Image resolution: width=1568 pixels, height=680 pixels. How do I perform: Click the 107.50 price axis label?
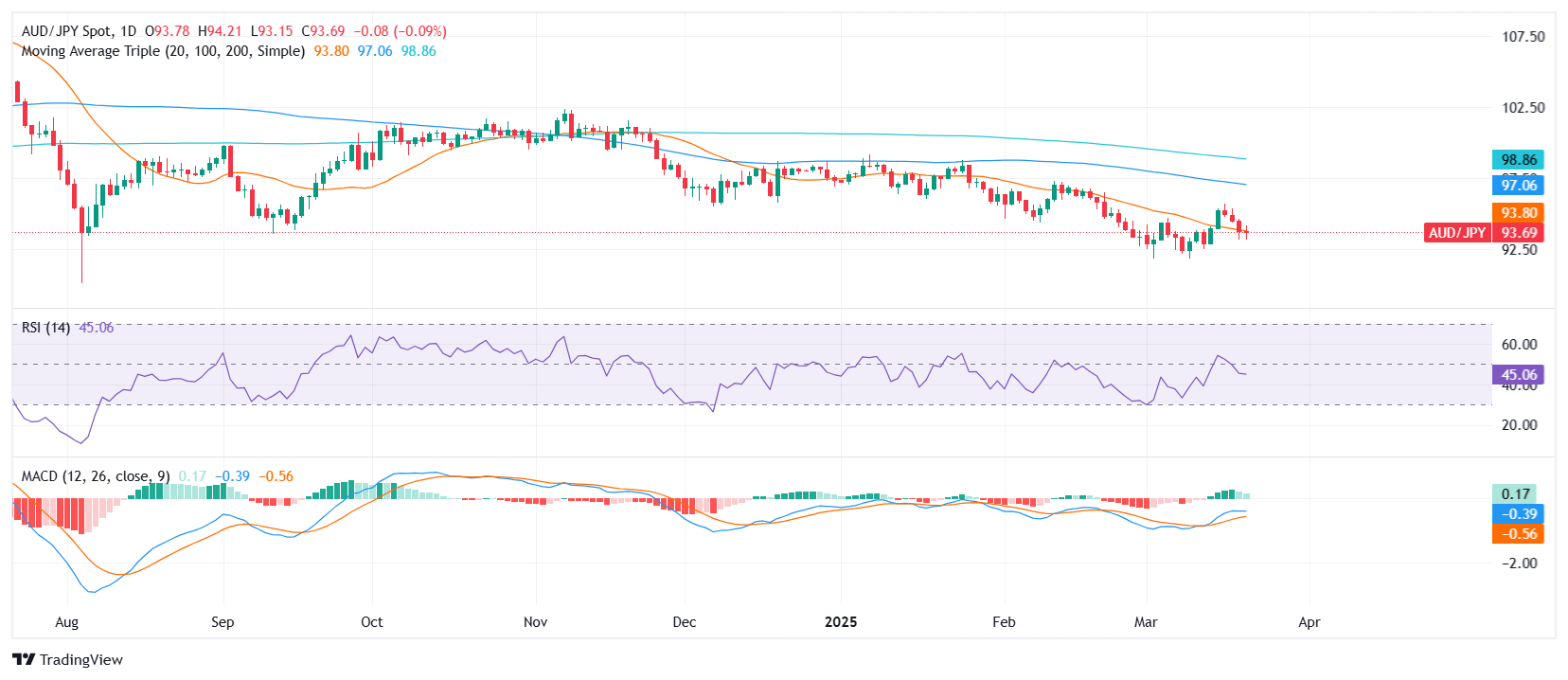(x=1523, y=37)
